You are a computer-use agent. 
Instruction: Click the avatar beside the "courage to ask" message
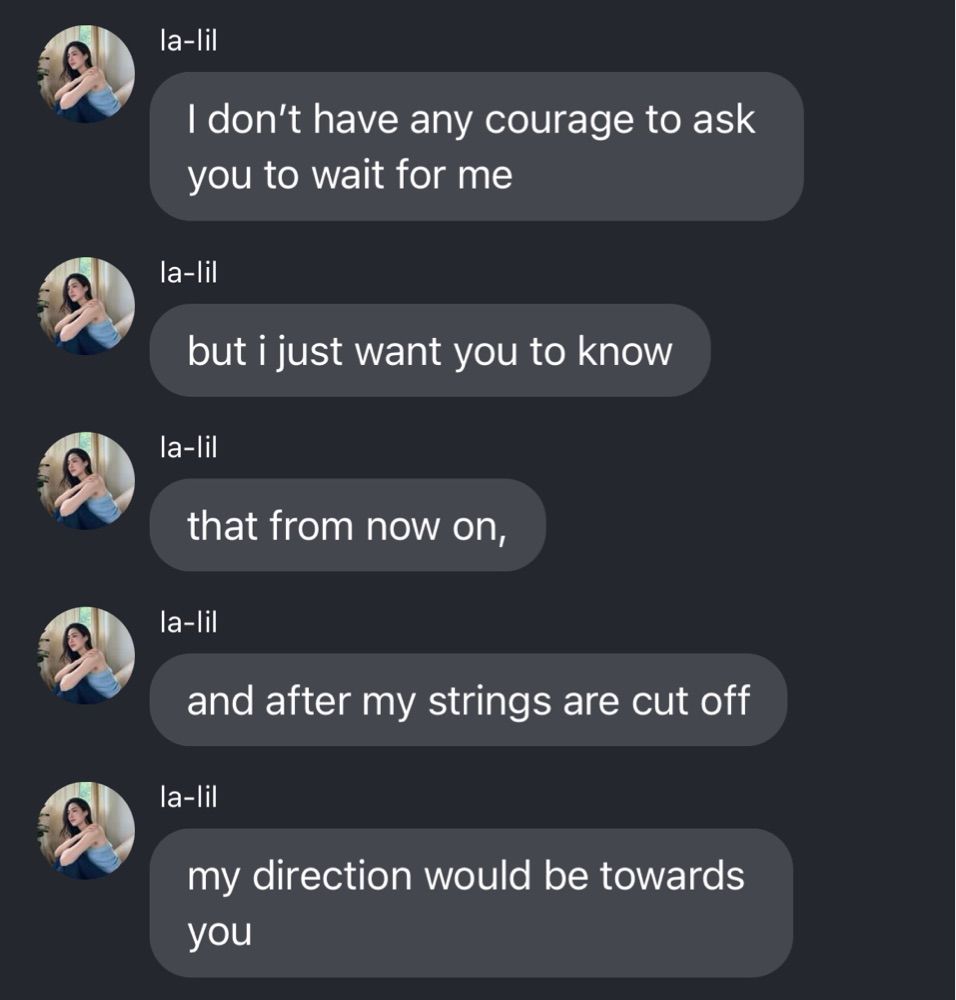(x=86, y=74)
